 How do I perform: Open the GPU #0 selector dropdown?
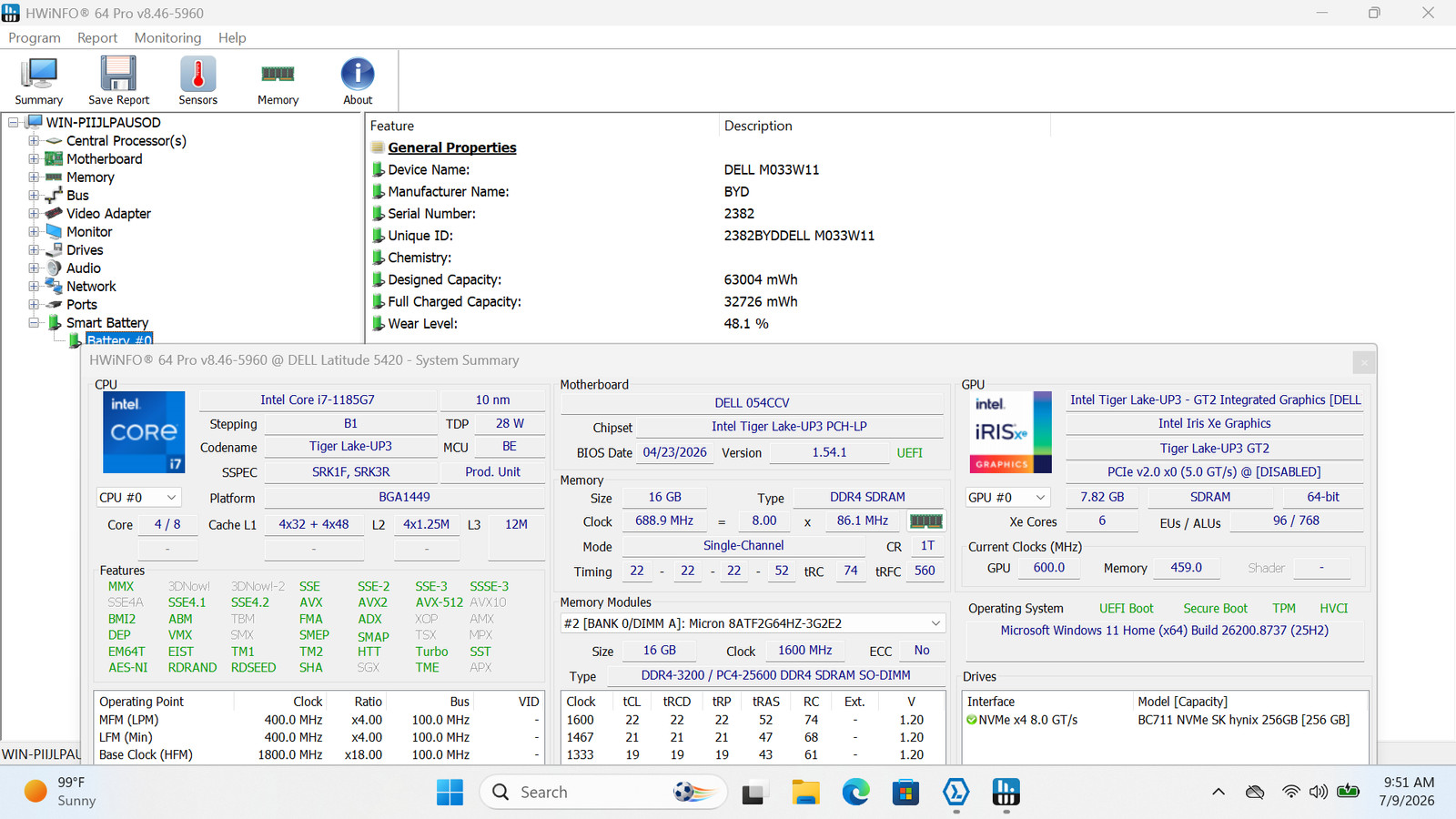1008,498
